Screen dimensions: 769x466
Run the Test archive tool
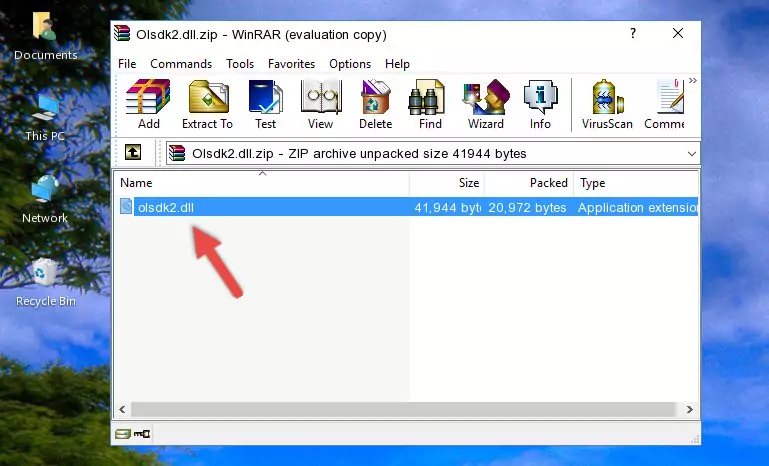pyautogui.click(x=265, y=104)
